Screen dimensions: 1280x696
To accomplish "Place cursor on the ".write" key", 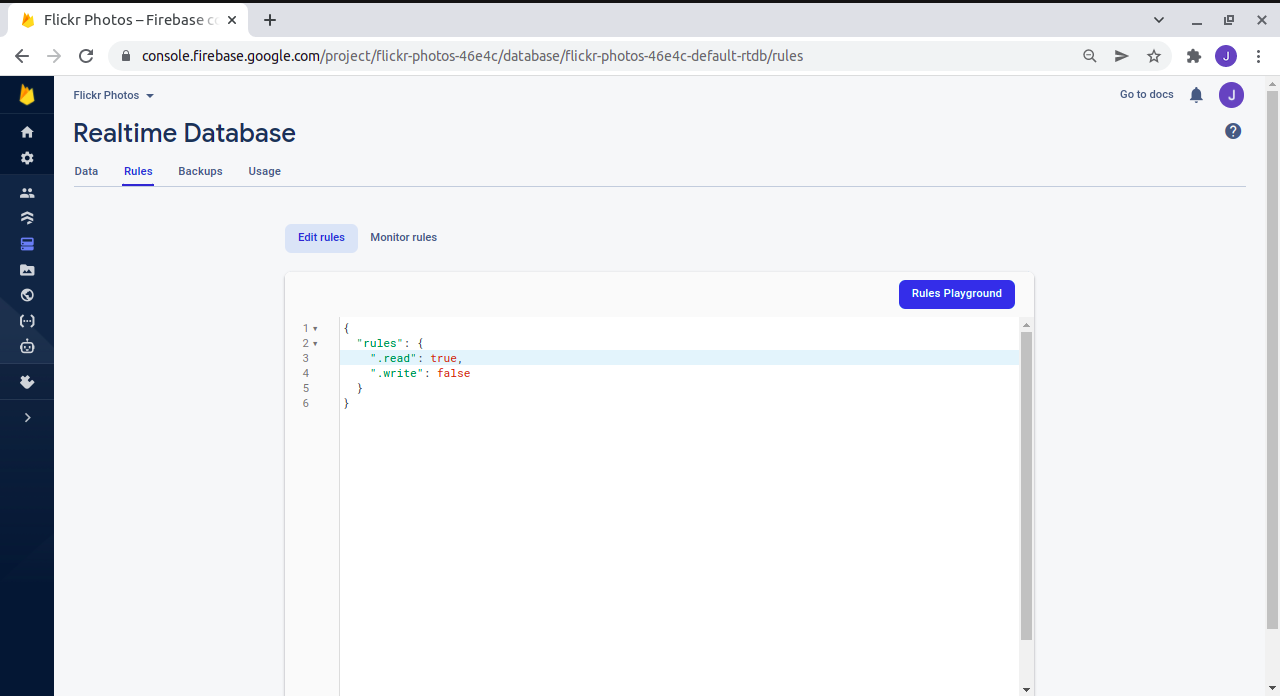I will coord(400,373).
